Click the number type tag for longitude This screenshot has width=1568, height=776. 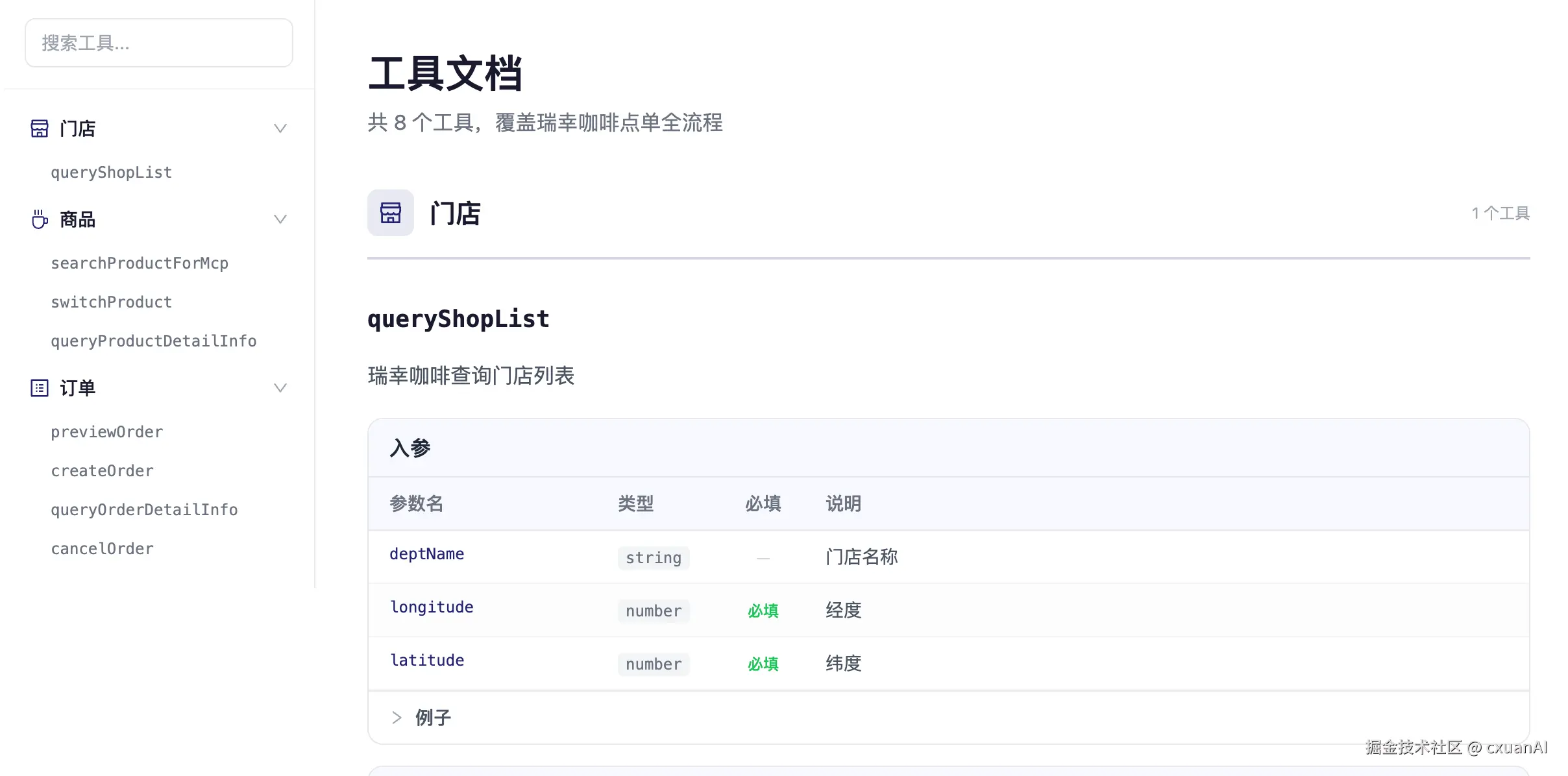(x=654, y=611)
